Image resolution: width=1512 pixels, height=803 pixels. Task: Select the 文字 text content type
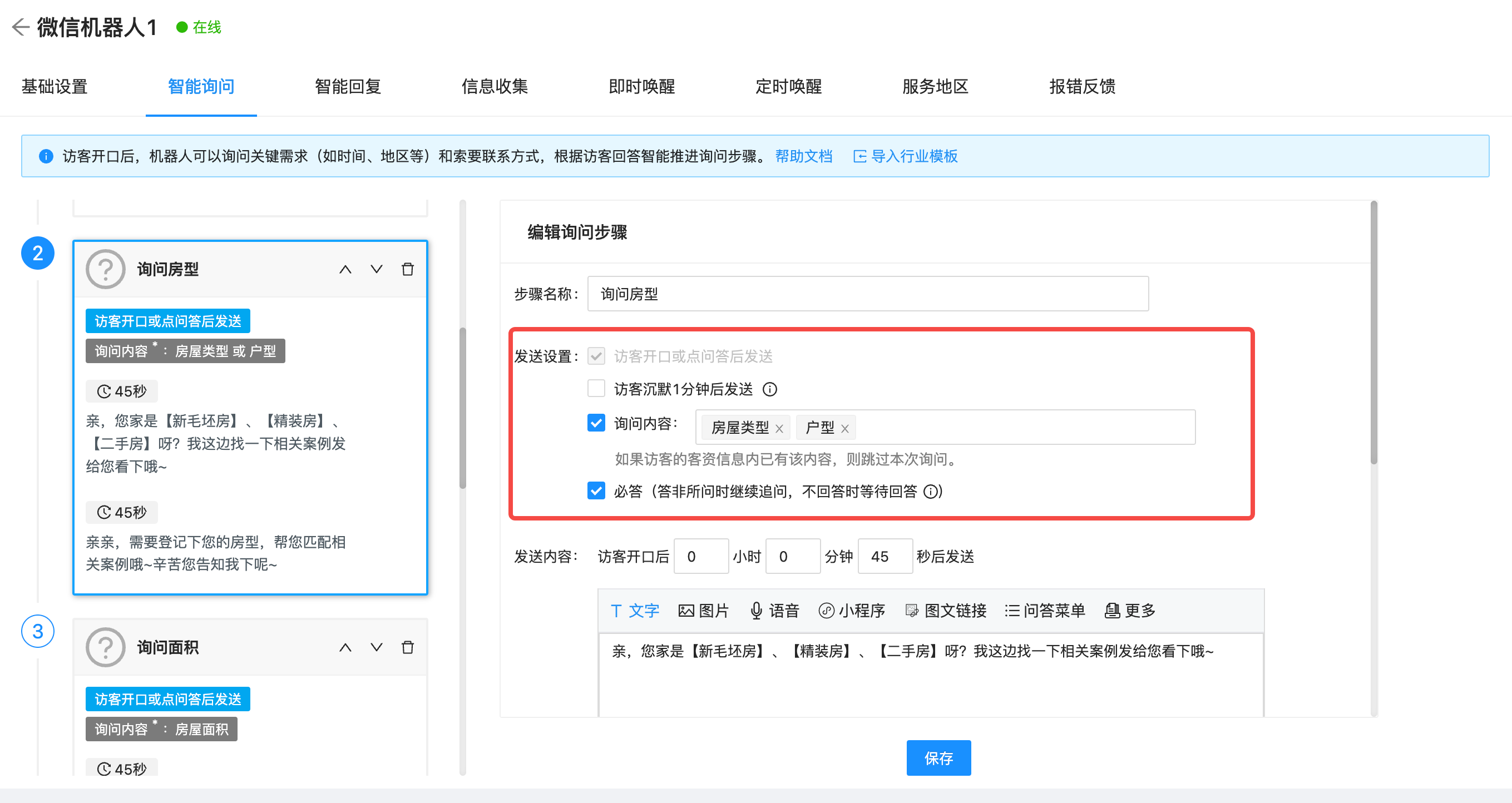(635, 611)
